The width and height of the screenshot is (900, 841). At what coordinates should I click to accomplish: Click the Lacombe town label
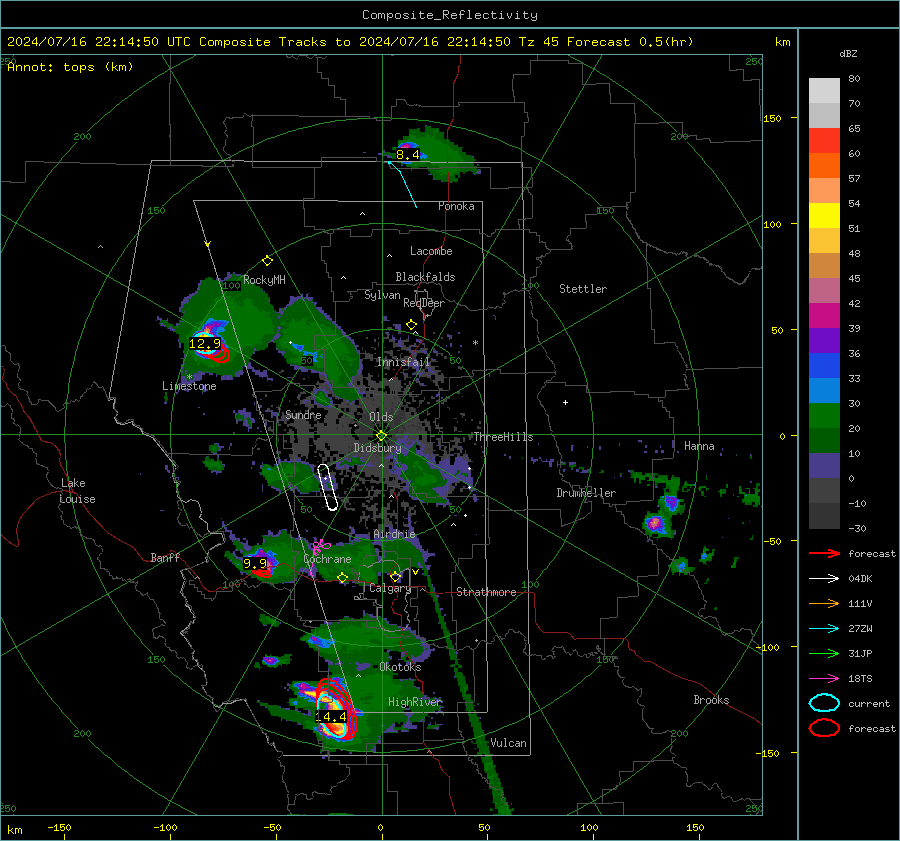pos(431,251)
